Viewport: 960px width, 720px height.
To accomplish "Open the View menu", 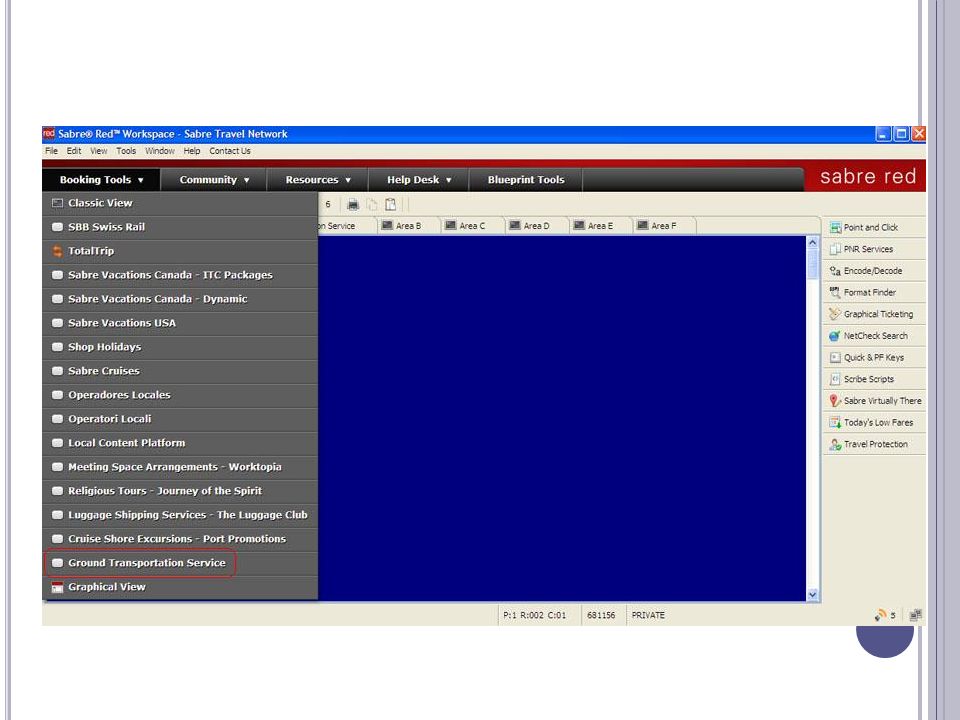I will 99,151.
